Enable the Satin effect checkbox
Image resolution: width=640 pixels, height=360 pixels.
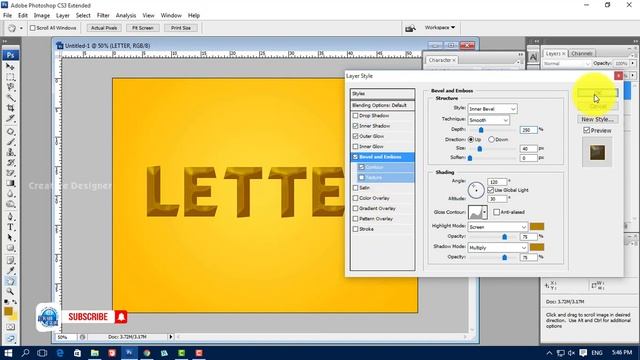pyautogui.click(x=355, y=188)
